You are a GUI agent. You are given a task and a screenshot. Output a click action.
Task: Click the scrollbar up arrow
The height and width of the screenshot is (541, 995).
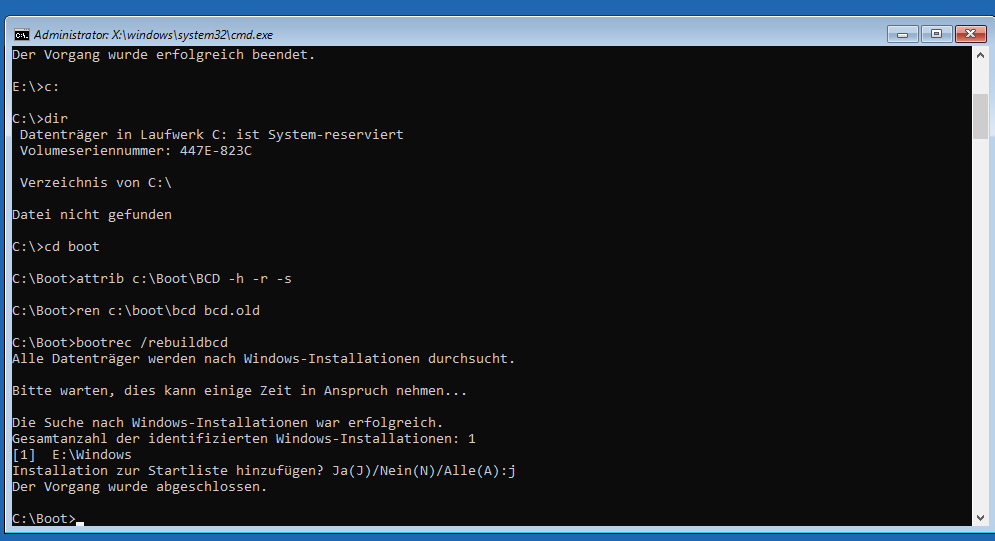pyautogui.click(x=980, y=56)
